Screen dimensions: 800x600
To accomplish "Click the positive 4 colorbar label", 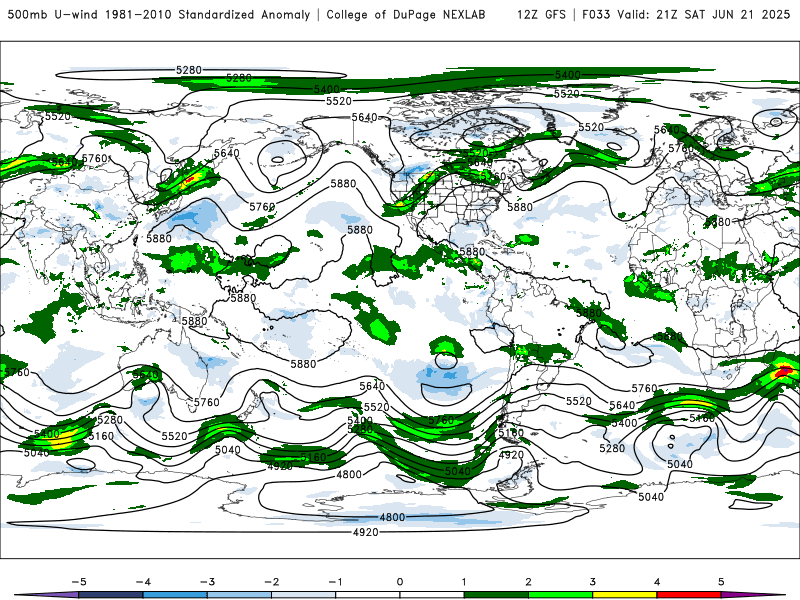I will pos(657,582).
